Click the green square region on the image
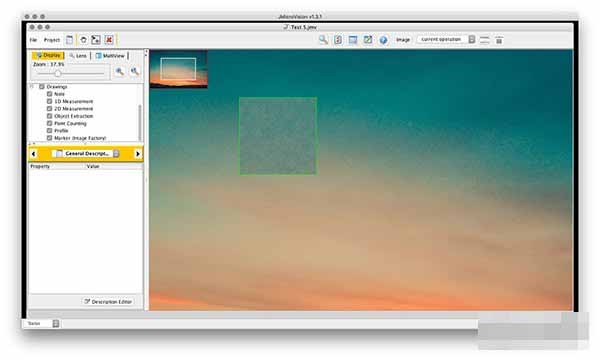This screenshot has height=360, width=600. pyautogui.click(x=278, y=136)
